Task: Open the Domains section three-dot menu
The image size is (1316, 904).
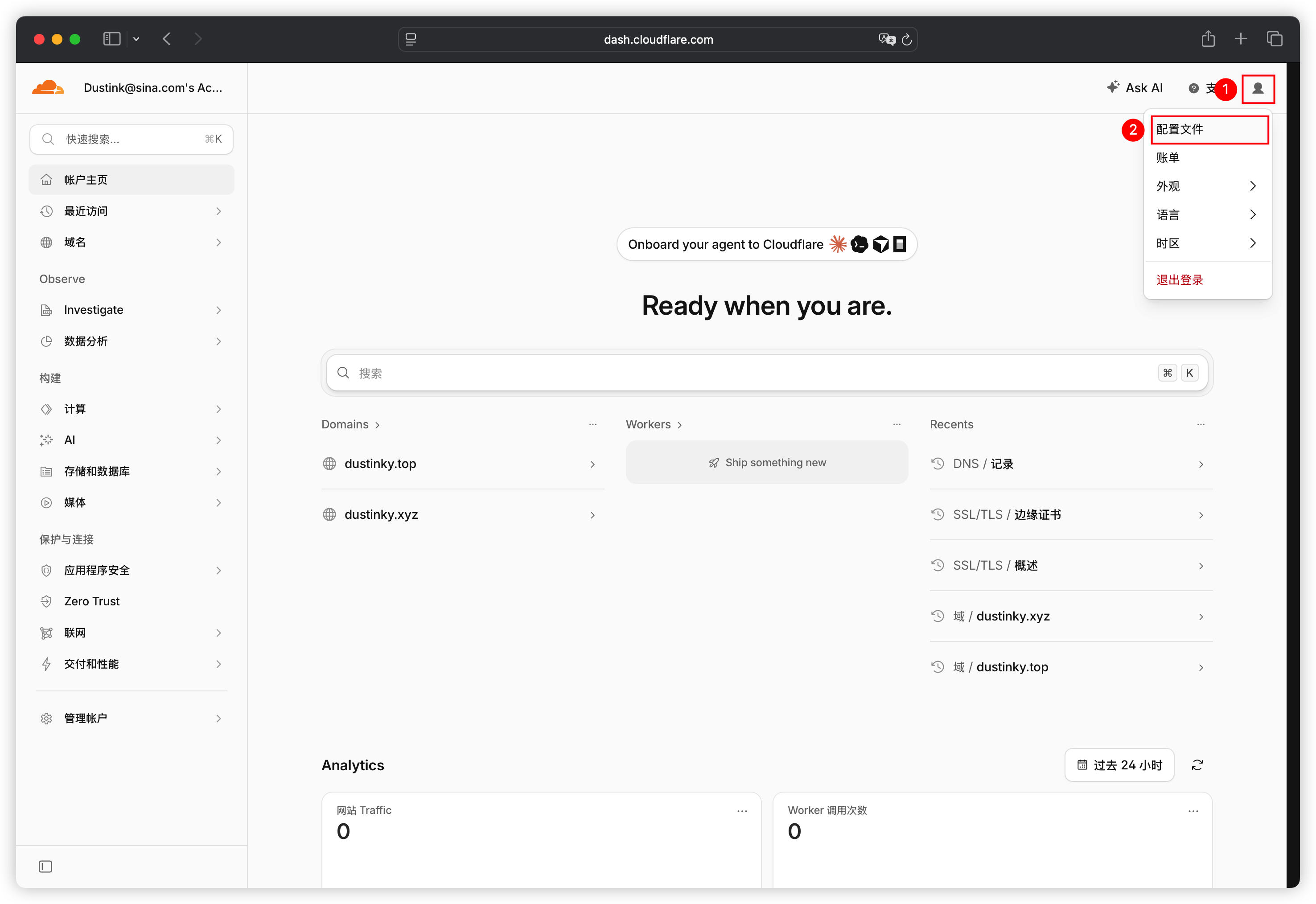Action: (x=592, y=424)
